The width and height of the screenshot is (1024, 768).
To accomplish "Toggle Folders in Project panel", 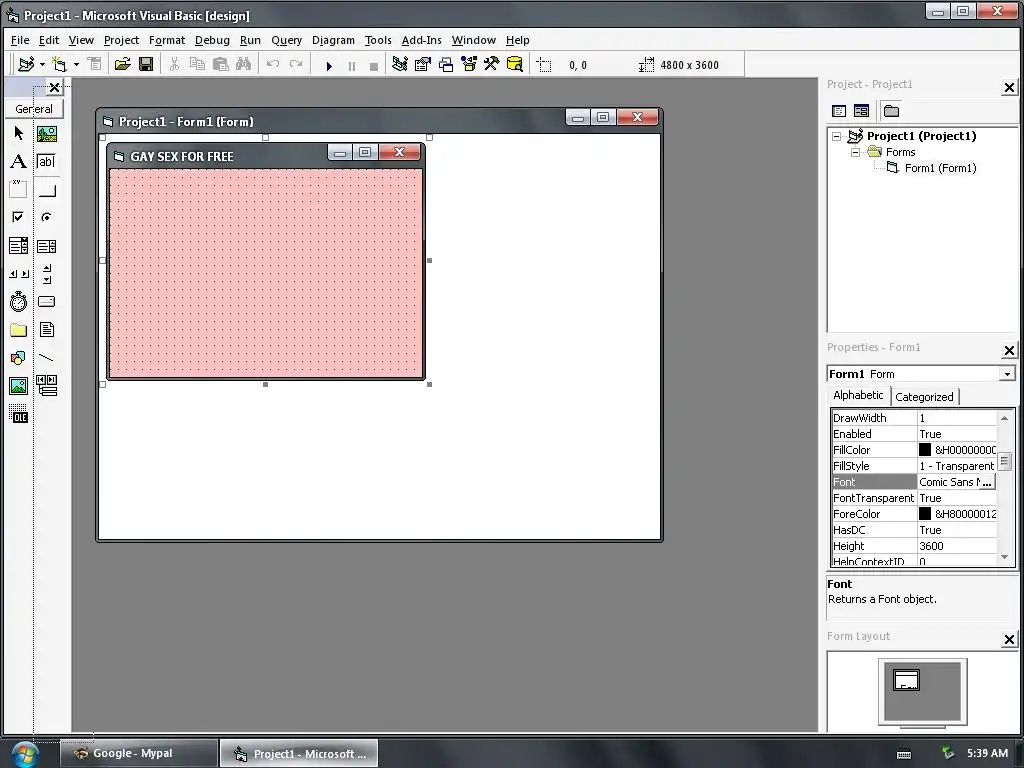I will [891, 111].
